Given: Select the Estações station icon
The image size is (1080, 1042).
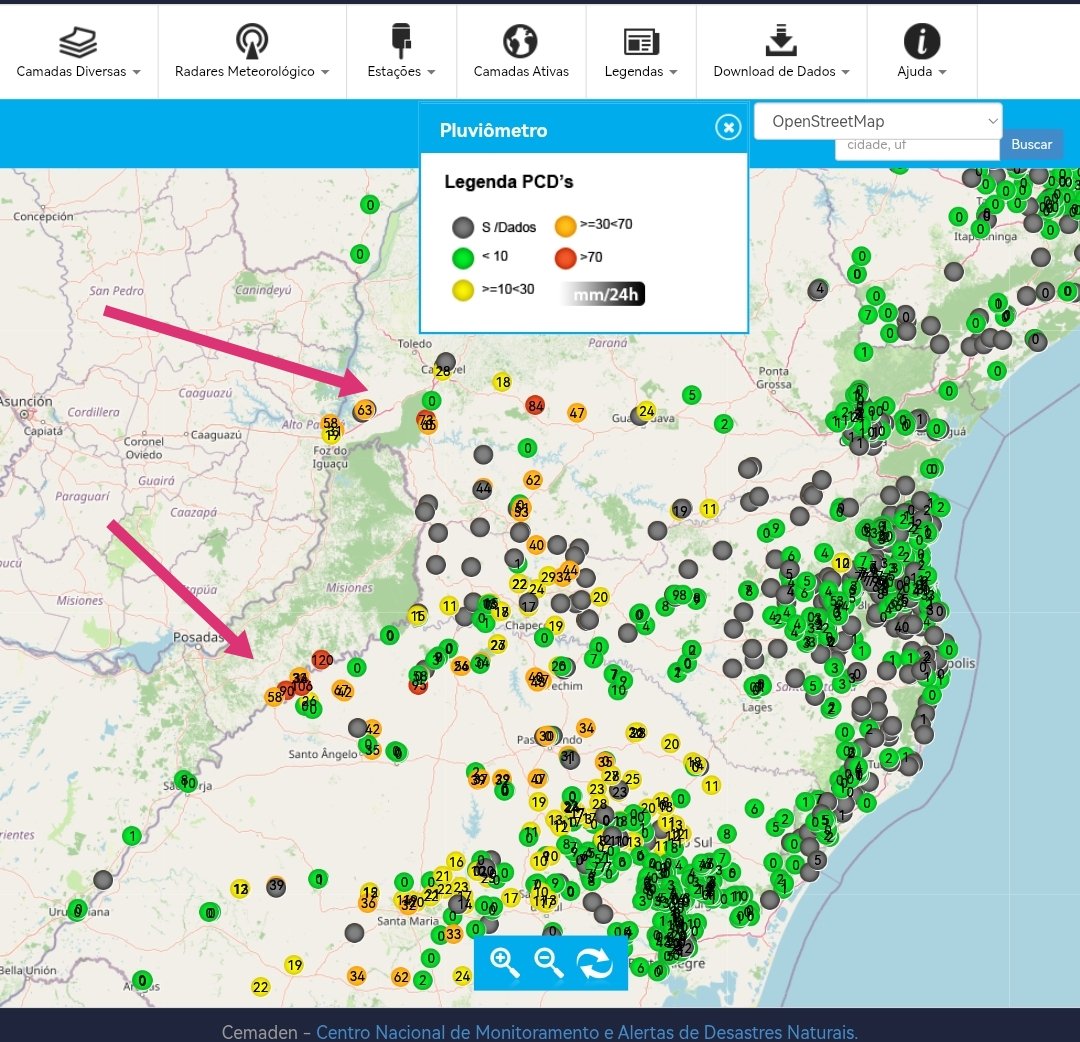Looking at the screenshot, I should [401, 41].
